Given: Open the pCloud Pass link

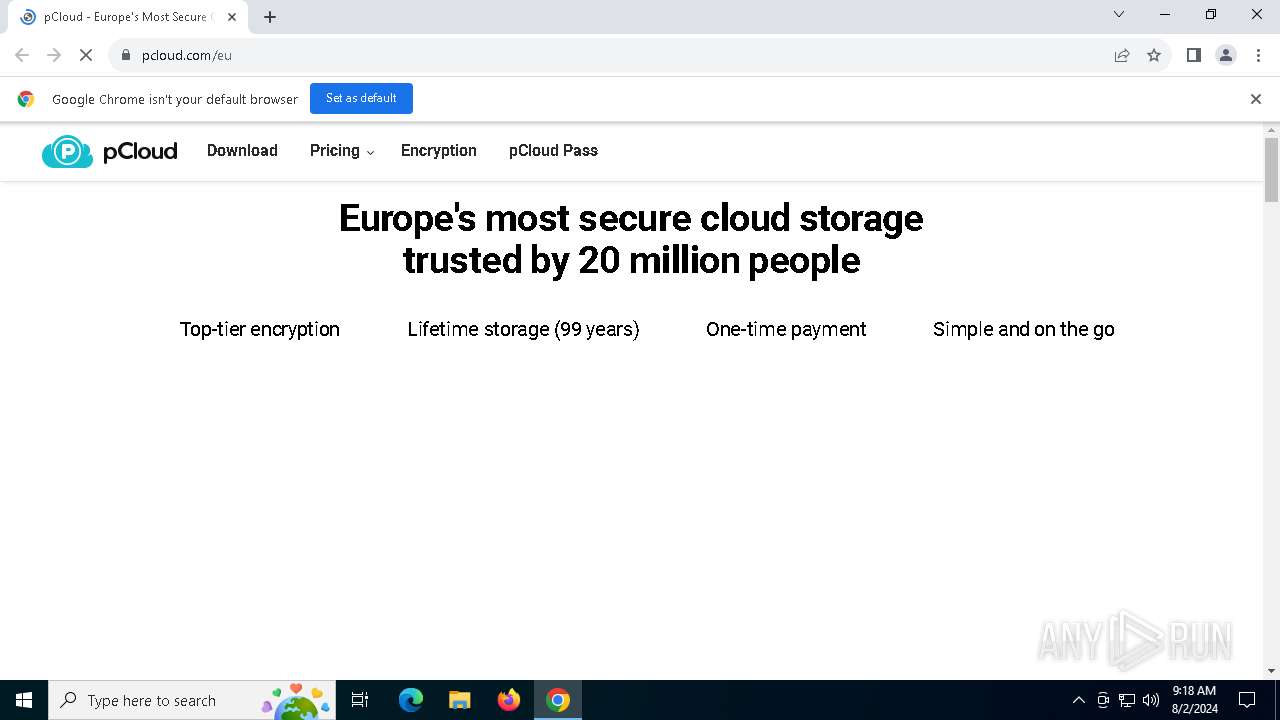Looking at the screenshot, I should tap(553, 151).
